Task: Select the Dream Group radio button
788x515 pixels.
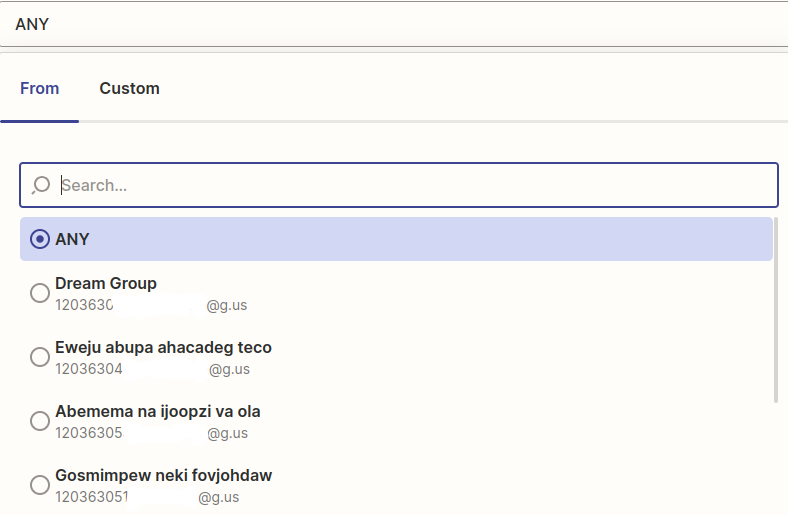Action: coord(40,293)
